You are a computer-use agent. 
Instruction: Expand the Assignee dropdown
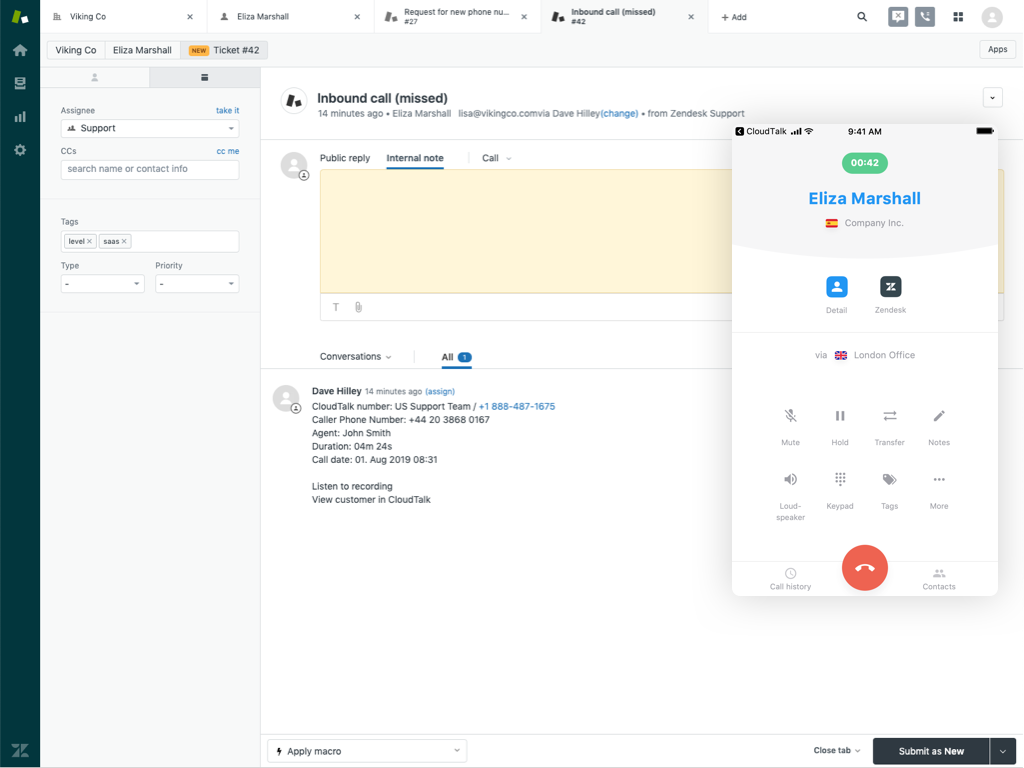click(x=150, y=128)
